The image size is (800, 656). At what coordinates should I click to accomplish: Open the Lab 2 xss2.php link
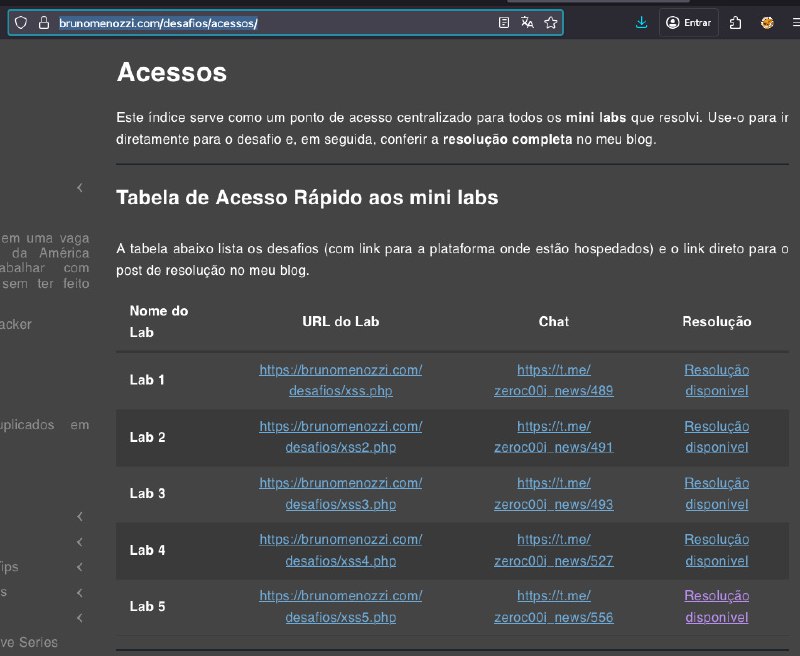[x=340, y=437]
